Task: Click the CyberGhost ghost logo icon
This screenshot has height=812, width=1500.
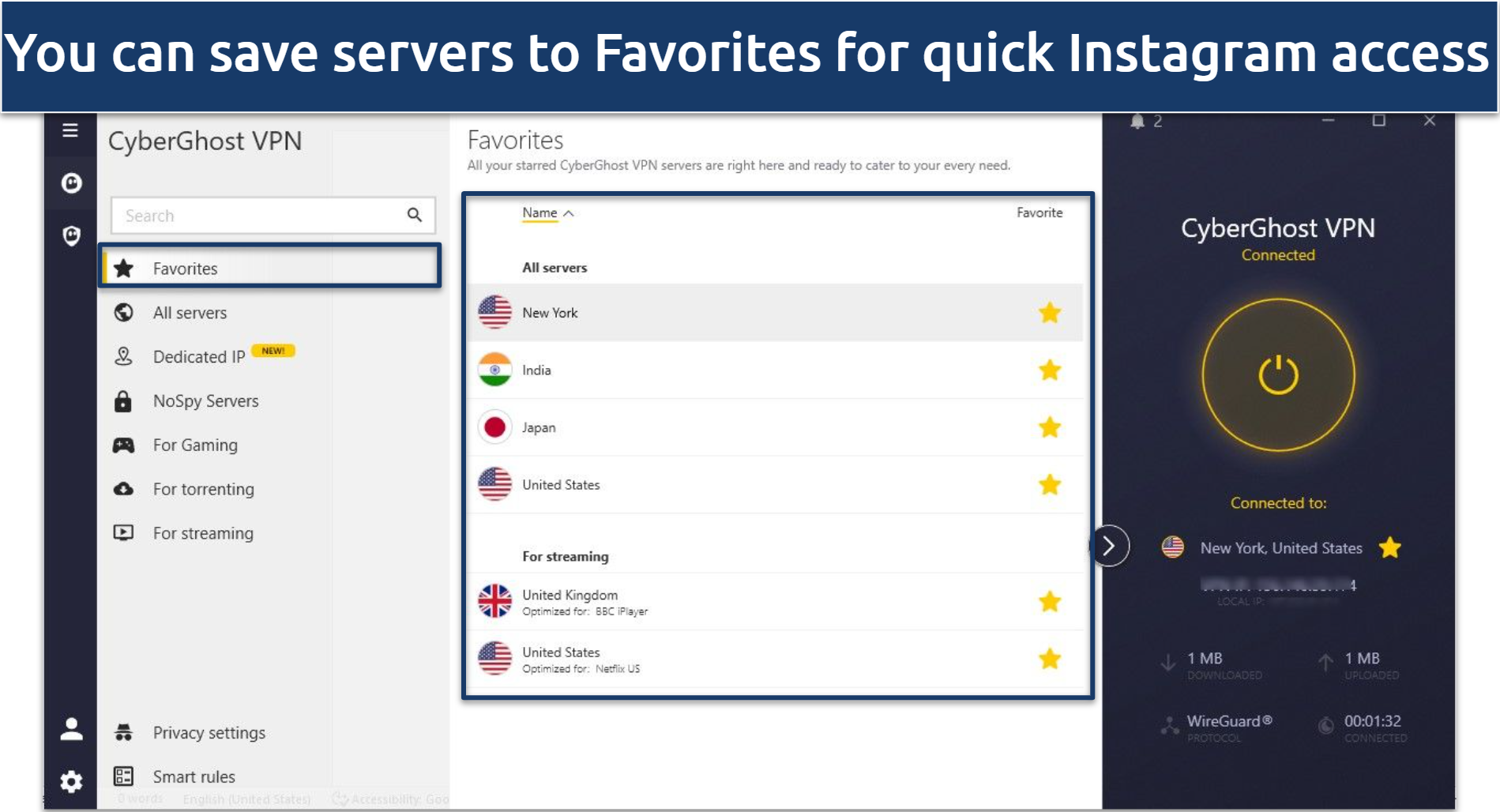Action: click(x=71, y=183)
